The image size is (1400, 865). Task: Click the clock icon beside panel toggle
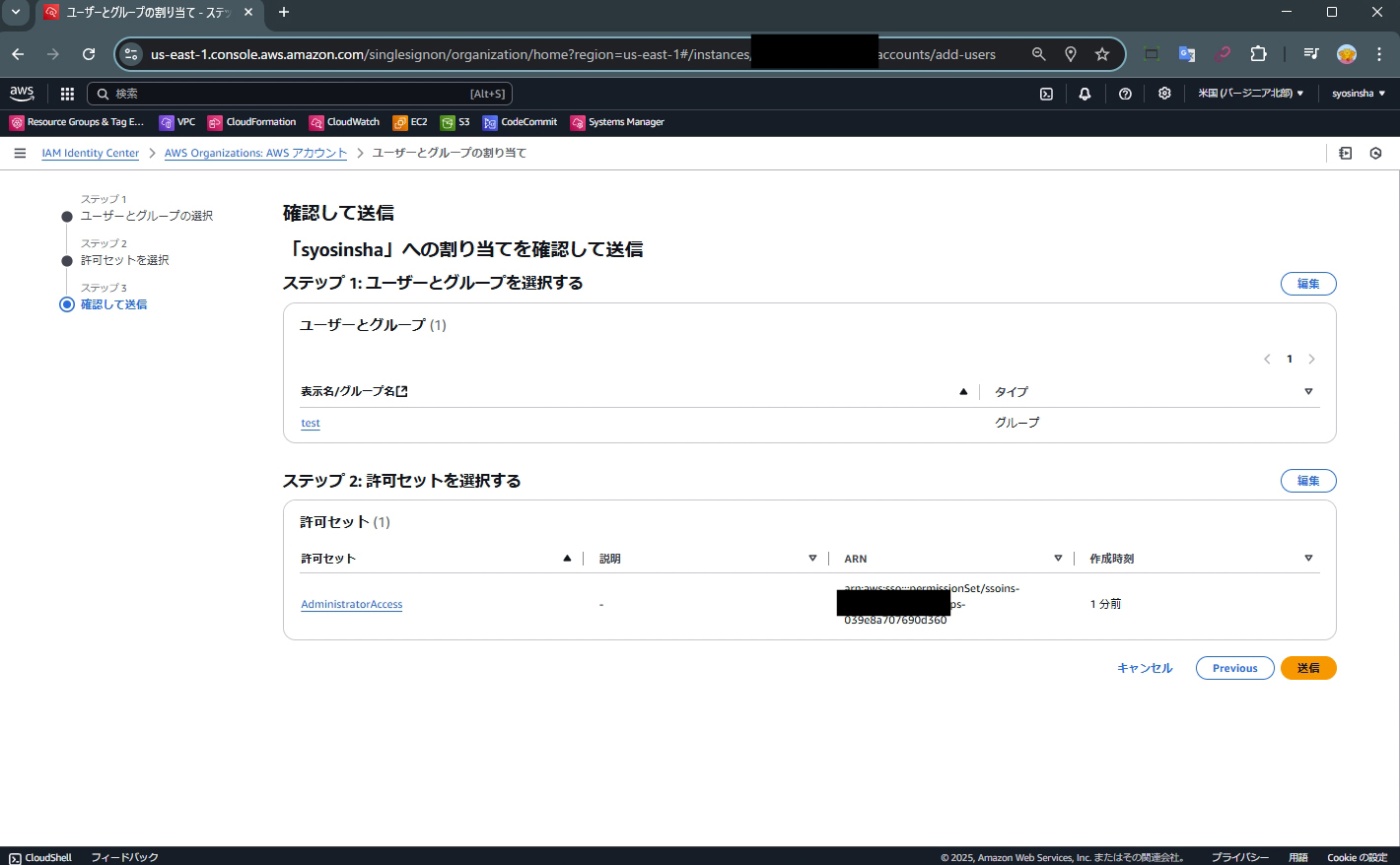pyautogui.click(x=1376, y=153)
